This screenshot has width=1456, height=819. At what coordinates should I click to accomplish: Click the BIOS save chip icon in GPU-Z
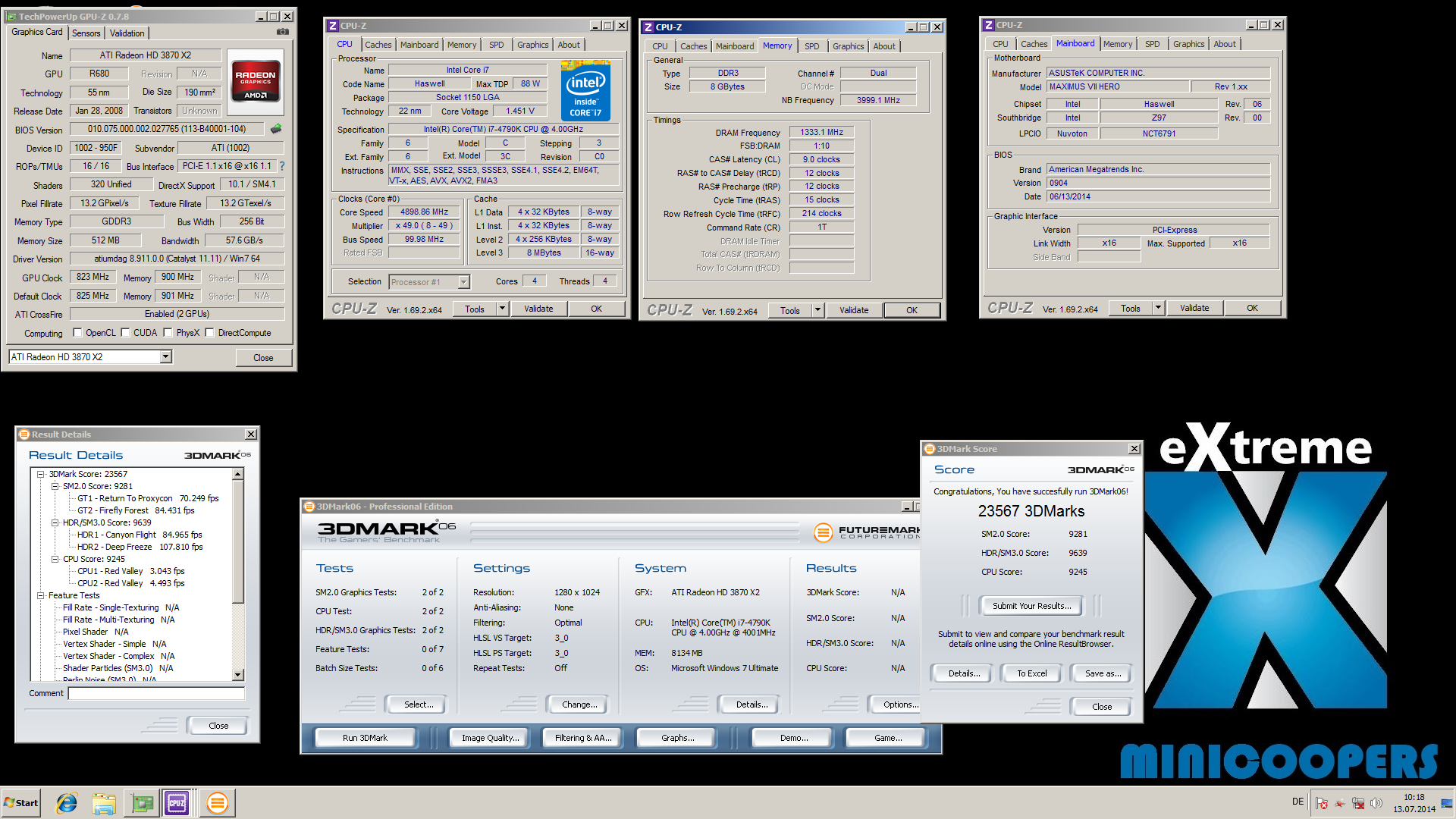276,129
